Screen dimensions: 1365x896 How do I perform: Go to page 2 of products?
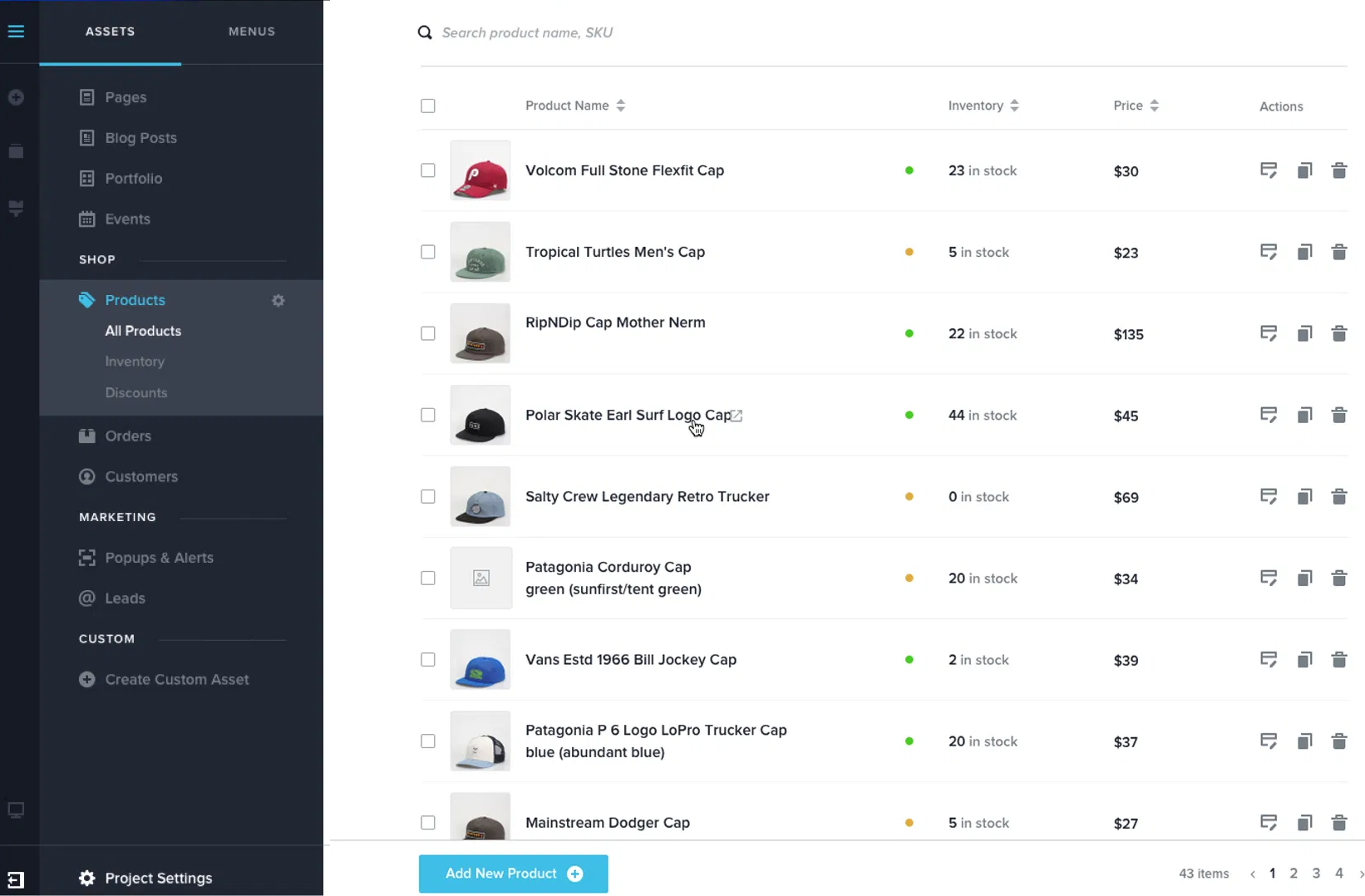pyautogui.click(x=1294, y=874)
